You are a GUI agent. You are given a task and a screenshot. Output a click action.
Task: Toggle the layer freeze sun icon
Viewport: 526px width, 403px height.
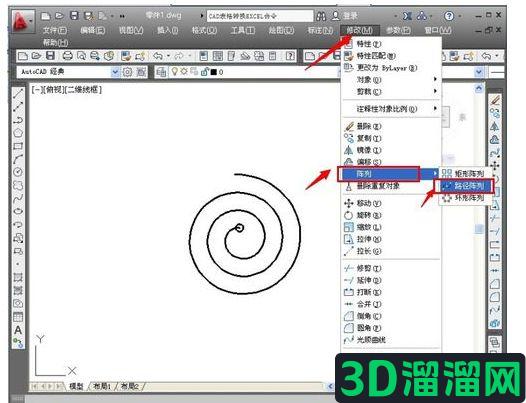pyautogui.click(x=184, y=71)
